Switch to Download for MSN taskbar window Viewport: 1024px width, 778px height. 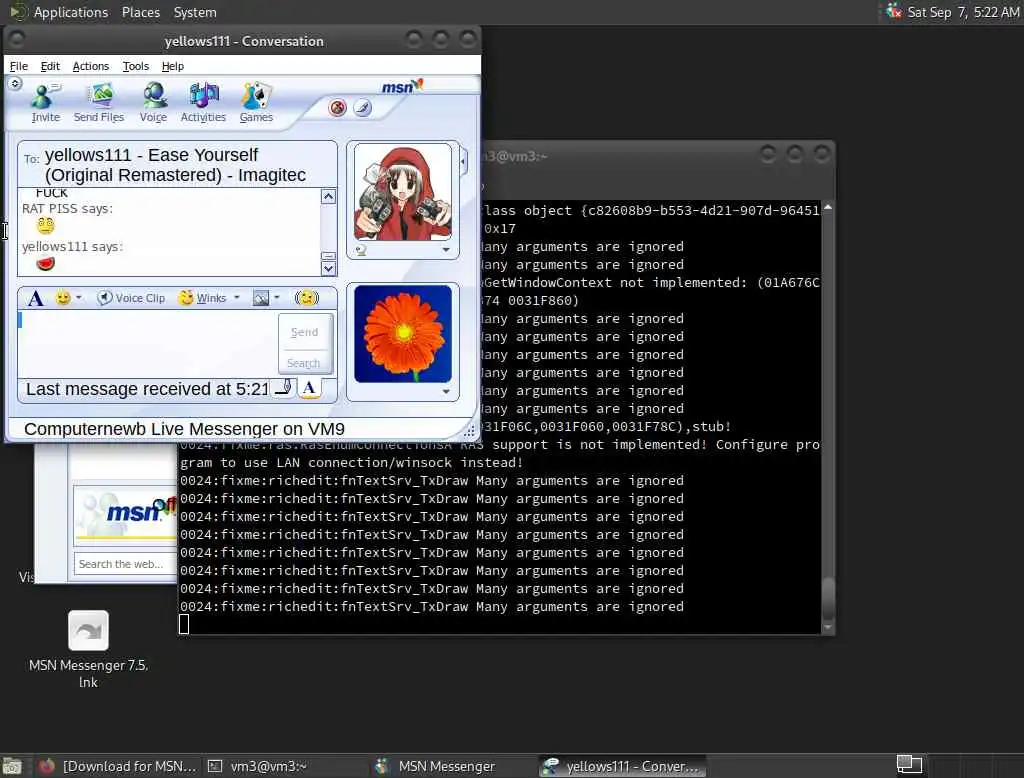pyautogui.click(x=118, y=766)
